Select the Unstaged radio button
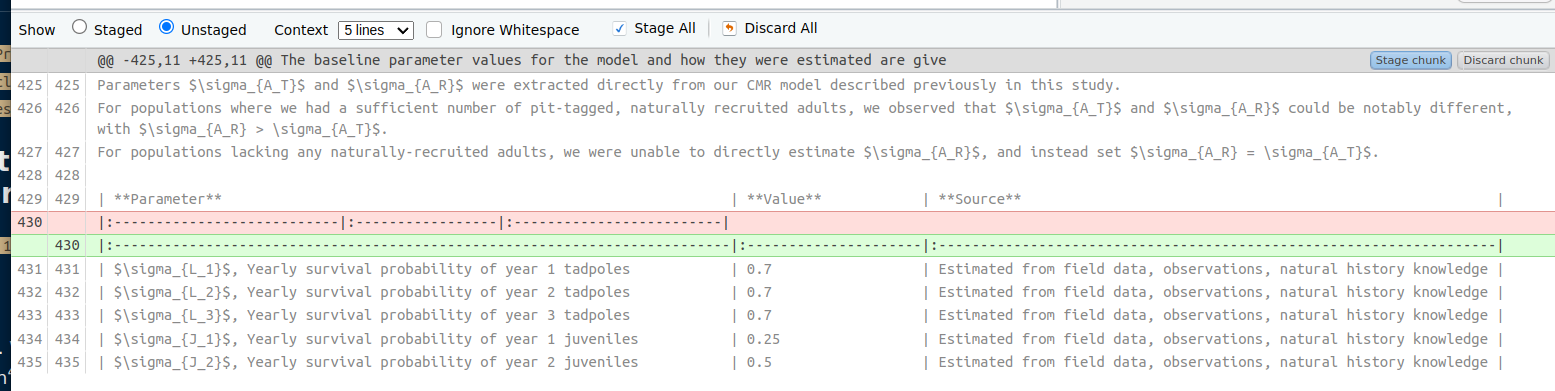Viewport: 1555px width, 391px height. point(167,29)
